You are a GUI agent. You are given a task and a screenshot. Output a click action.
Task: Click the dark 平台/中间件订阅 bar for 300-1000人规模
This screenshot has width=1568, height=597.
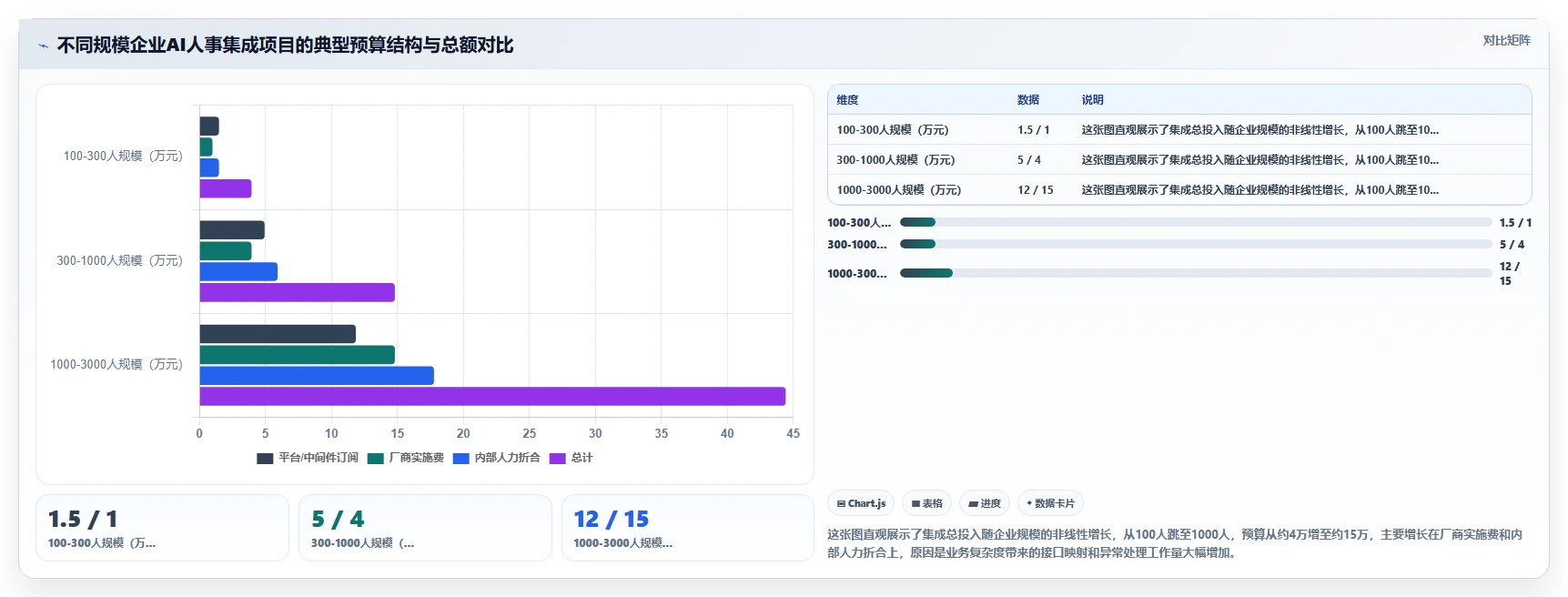click(x=232, y=230)
